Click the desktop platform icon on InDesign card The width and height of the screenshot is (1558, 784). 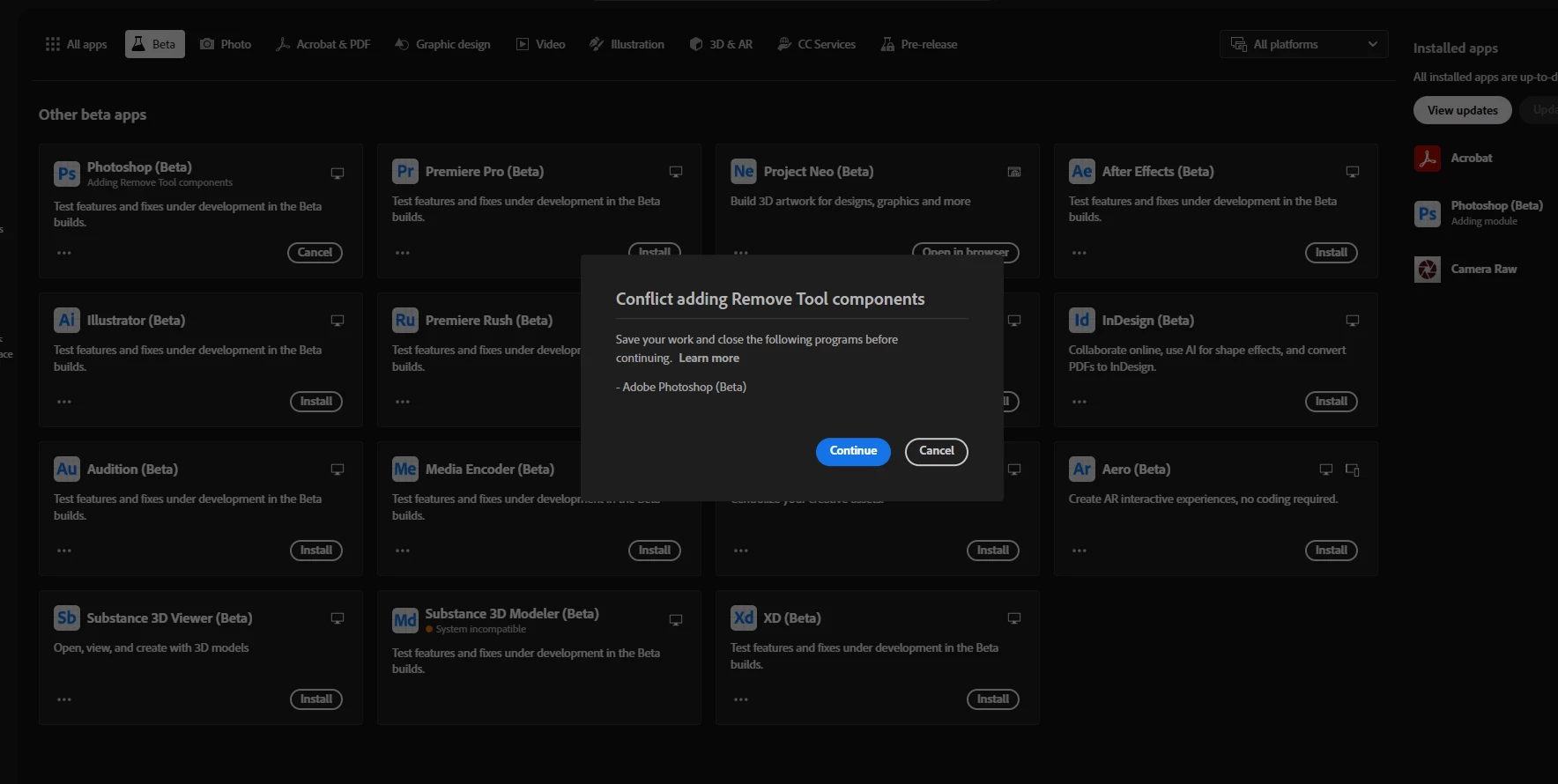1352,321
